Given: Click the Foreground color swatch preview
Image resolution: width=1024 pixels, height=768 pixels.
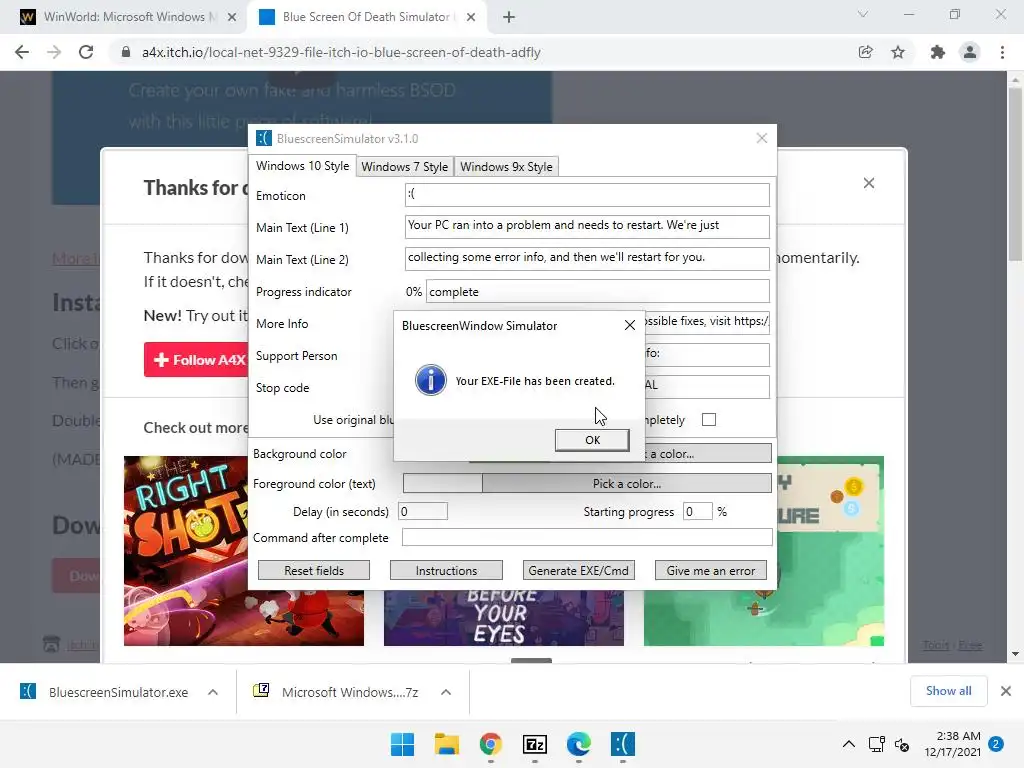Looking at the screenshot, I should point(442,483).
